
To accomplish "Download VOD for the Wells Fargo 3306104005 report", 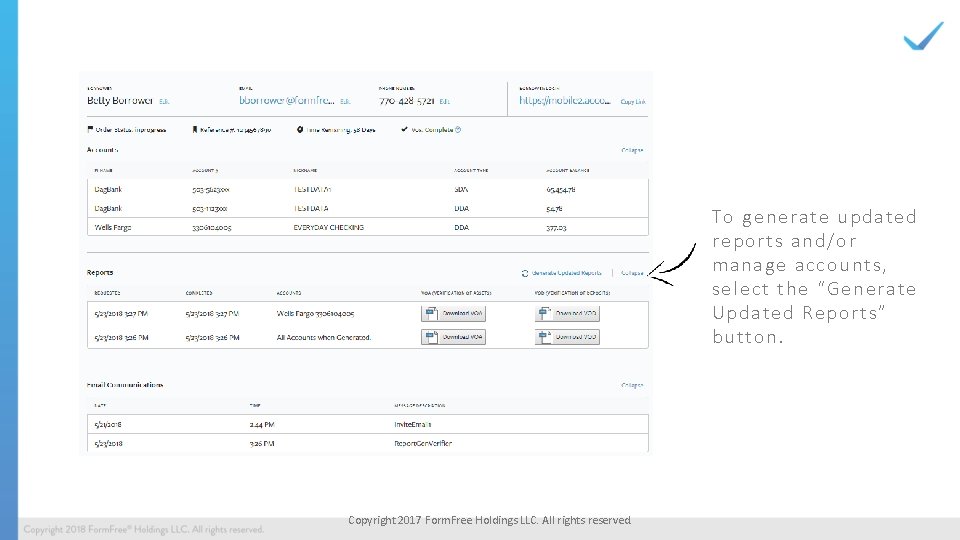I will point(567,313).
